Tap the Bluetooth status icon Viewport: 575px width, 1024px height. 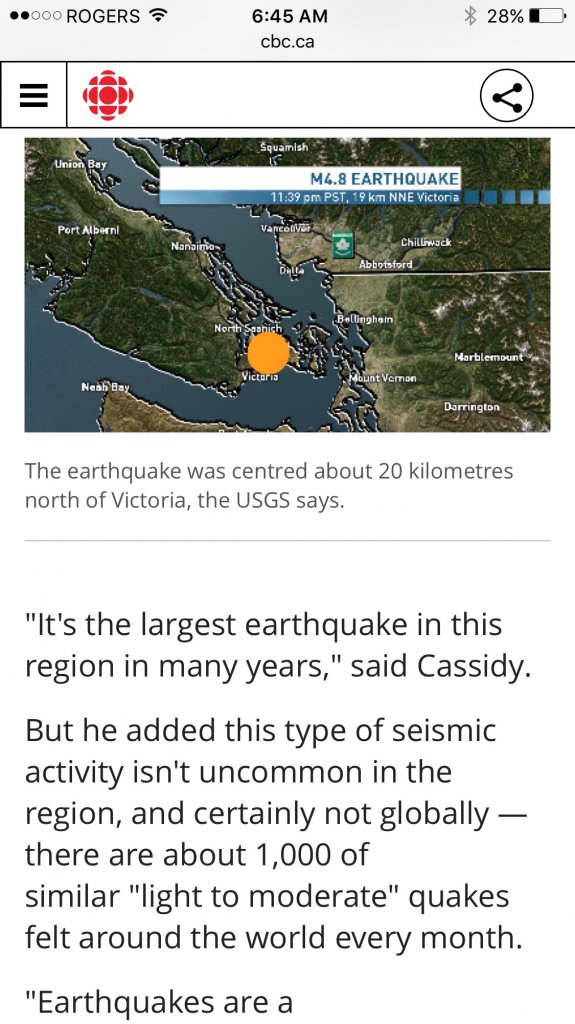tap(469, 16)
